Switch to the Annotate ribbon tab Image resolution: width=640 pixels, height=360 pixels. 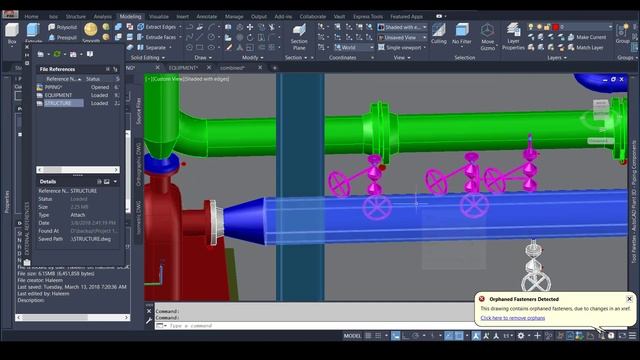click(207, 16)
